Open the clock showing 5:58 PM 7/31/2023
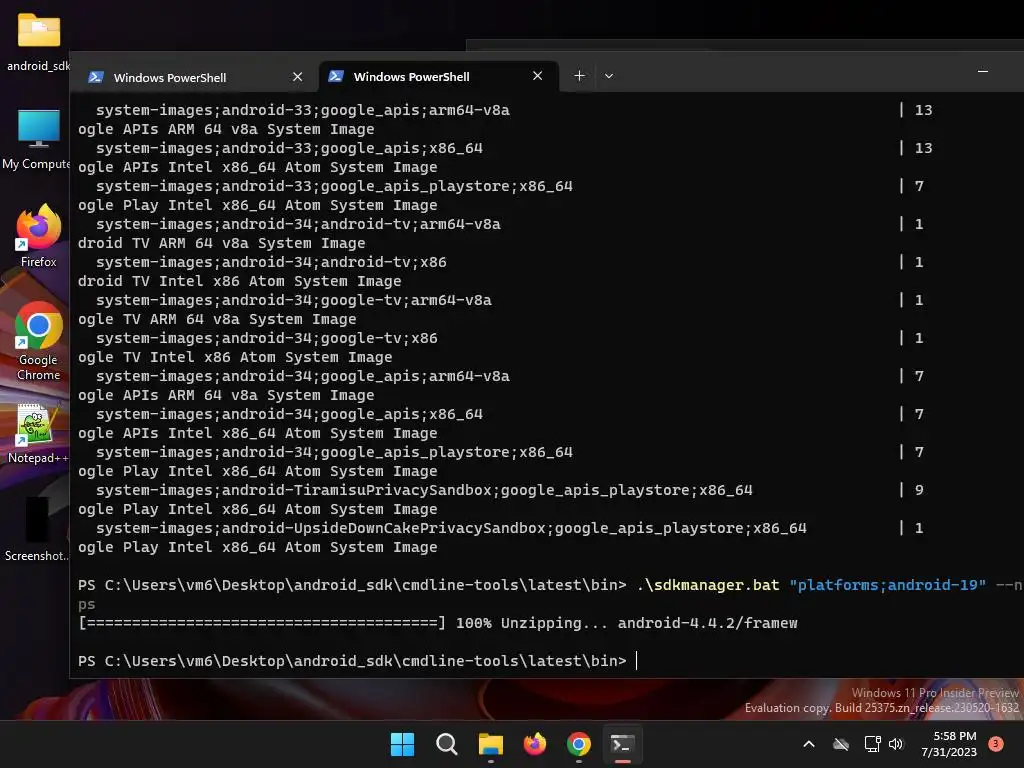1024x768 pixels. [949, 744]
